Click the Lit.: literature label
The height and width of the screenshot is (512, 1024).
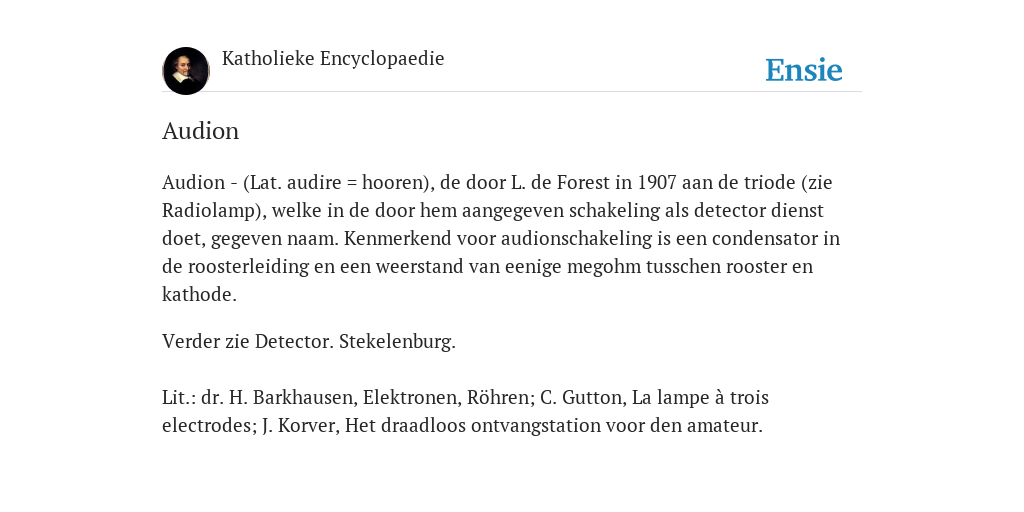click(x=179, y=397)
